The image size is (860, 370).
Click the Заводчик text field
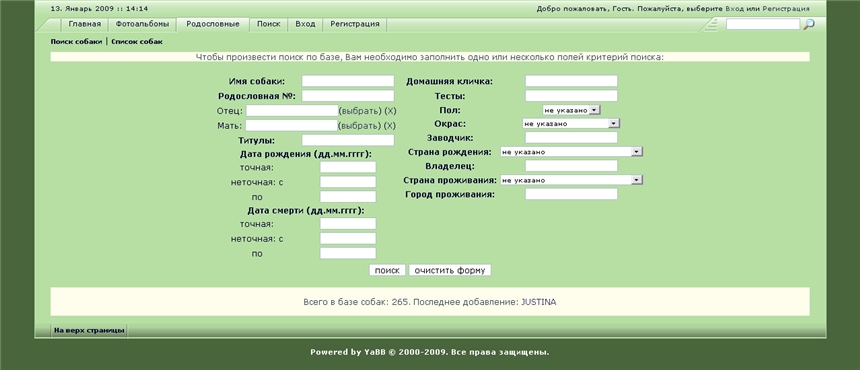(x=571, y=138)
